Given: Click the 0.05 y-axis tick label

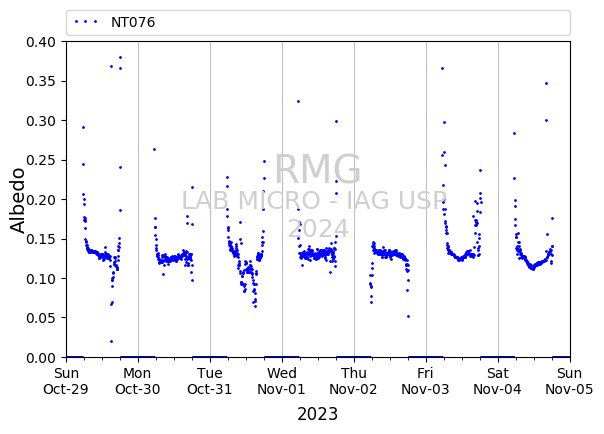Looking at the screenshot, I should 41,318.
